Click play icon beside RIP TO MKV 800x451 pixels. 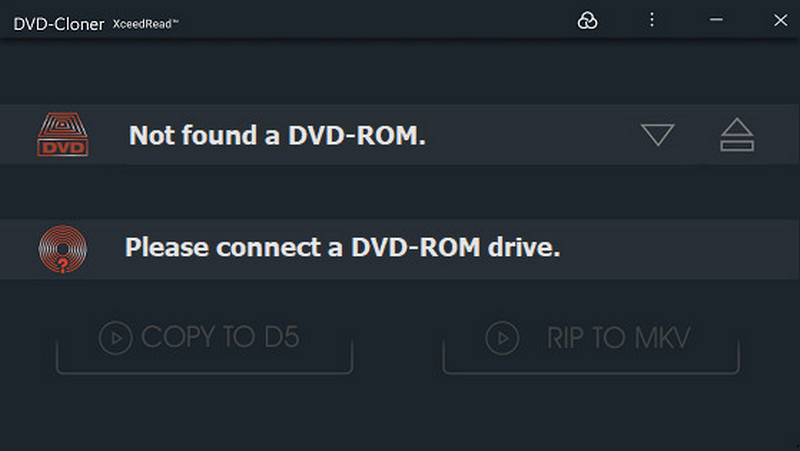(x=502, y=338)
